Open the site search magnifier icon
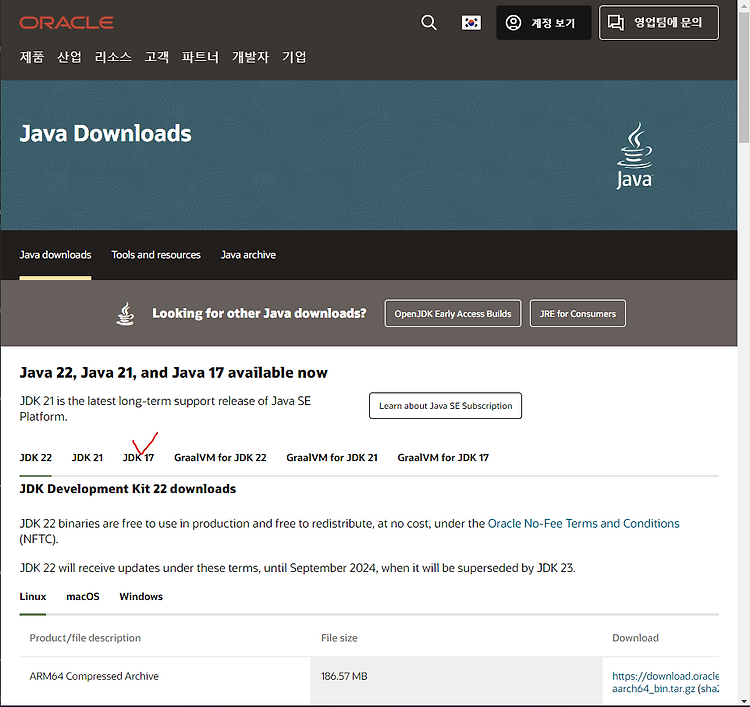The height and width of the screenshot is (707, 750). point(429,22)
